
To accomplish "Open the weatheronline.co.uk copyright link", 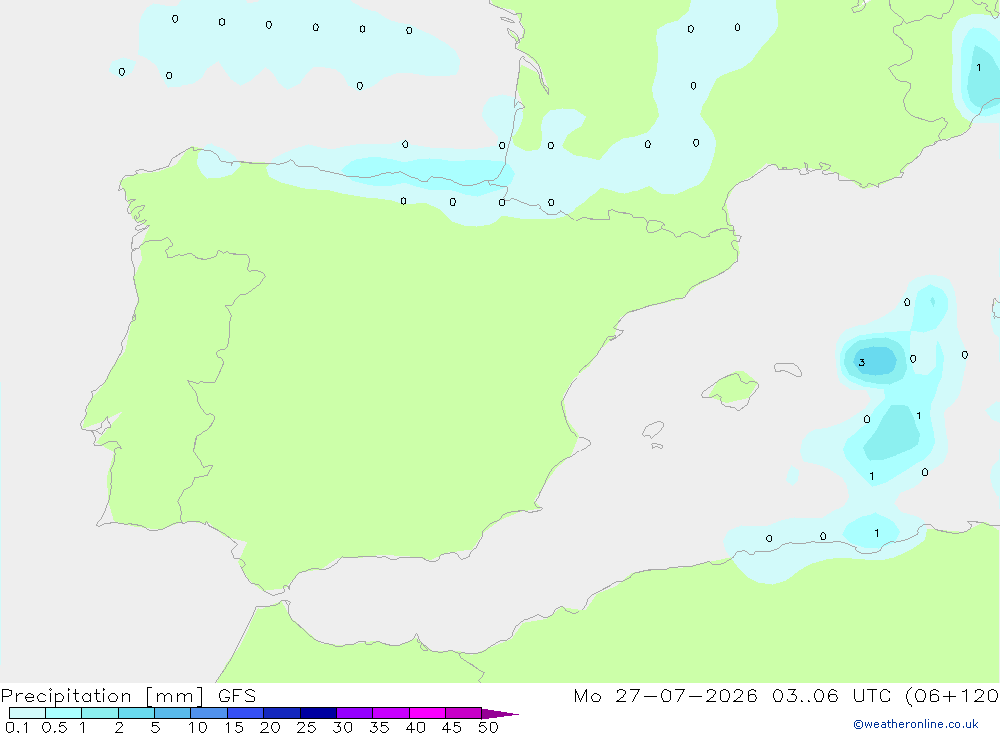I will tap(916, 724).
